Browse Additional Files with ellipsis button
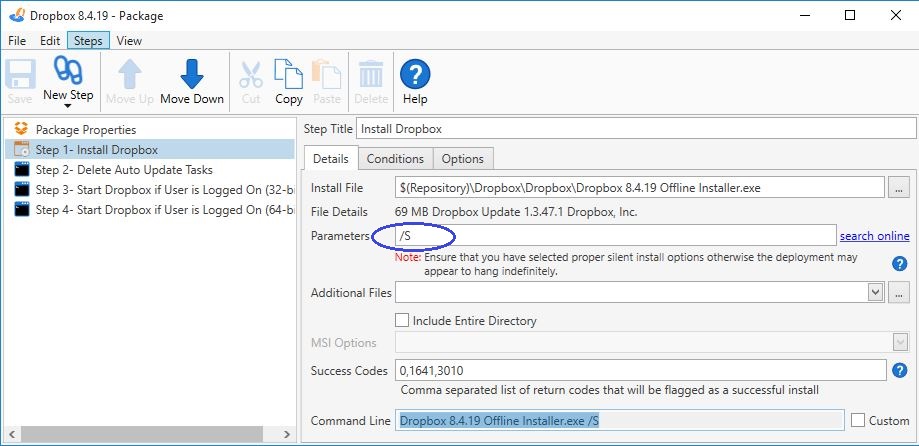Viewport: 919px width, 446px height. tap(898, 292)
